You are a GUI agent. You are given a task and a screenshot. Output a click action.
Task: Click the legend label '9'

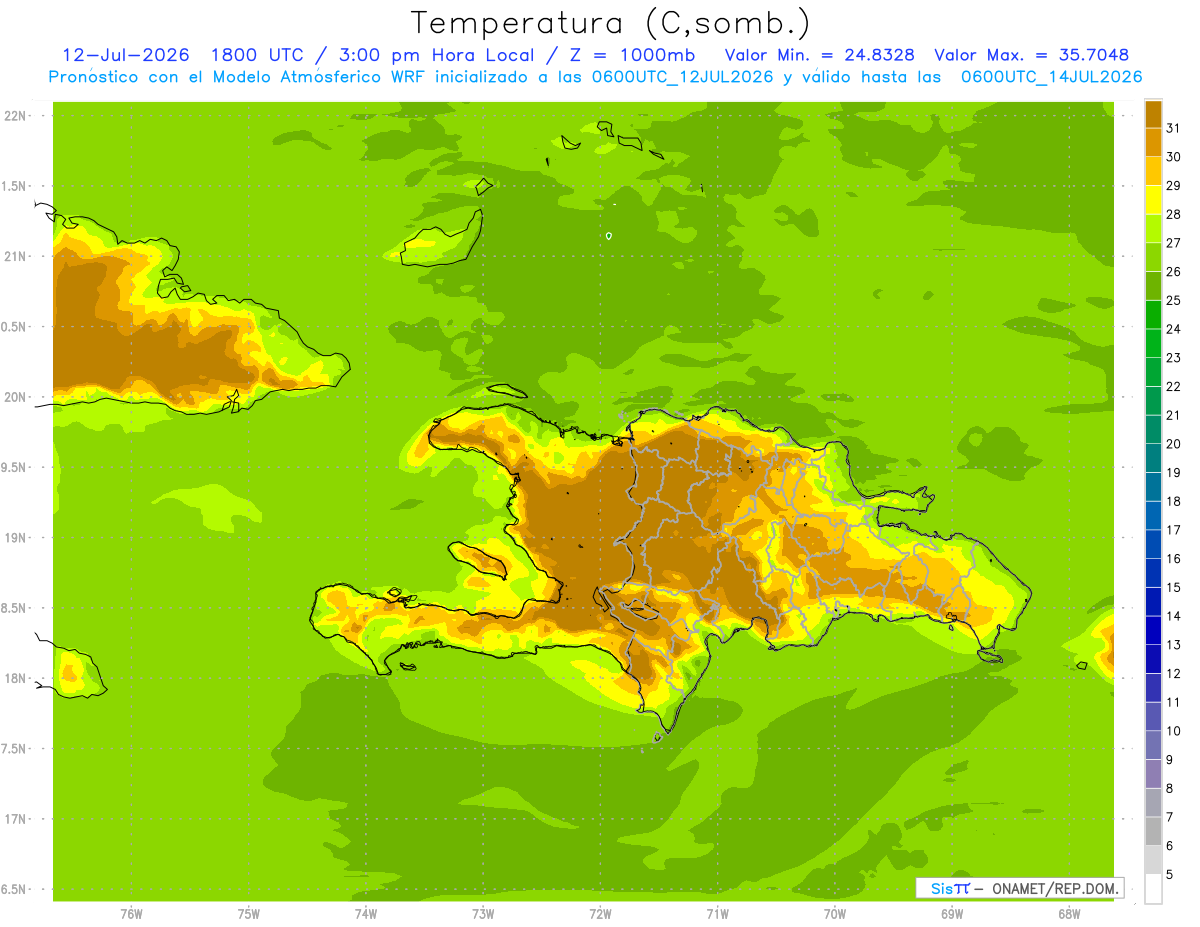[x=1169, y=760]
